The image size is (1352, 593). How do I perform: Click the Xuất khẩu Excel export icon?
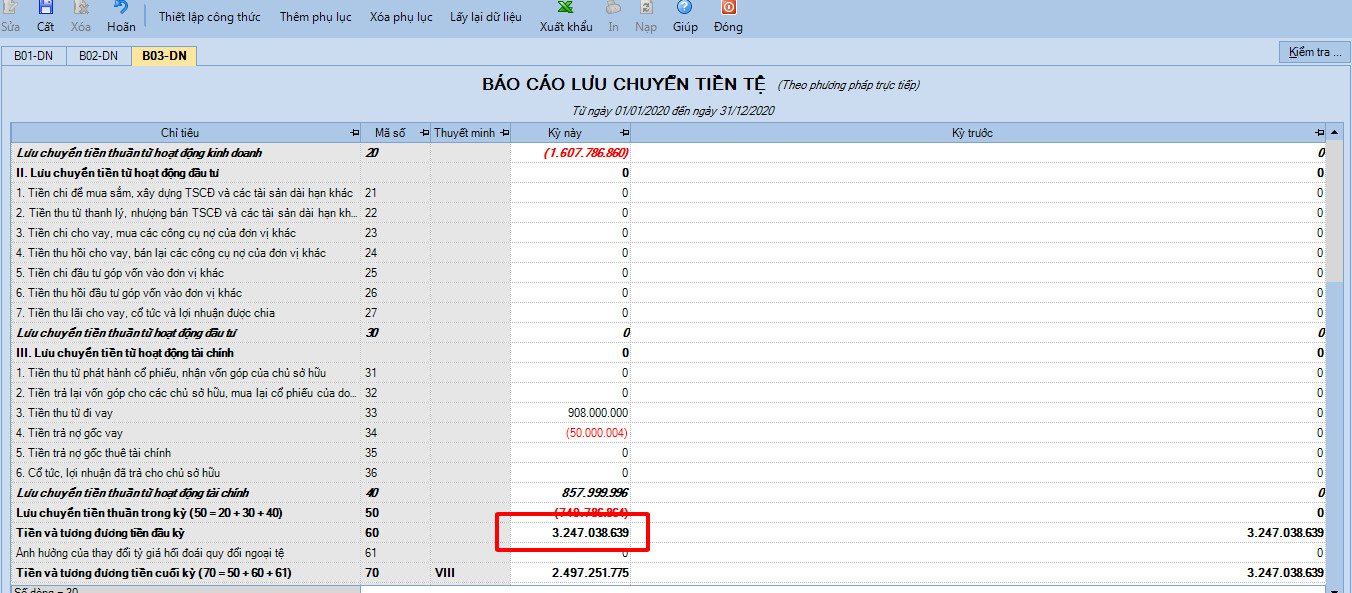[x=566, y=7]
